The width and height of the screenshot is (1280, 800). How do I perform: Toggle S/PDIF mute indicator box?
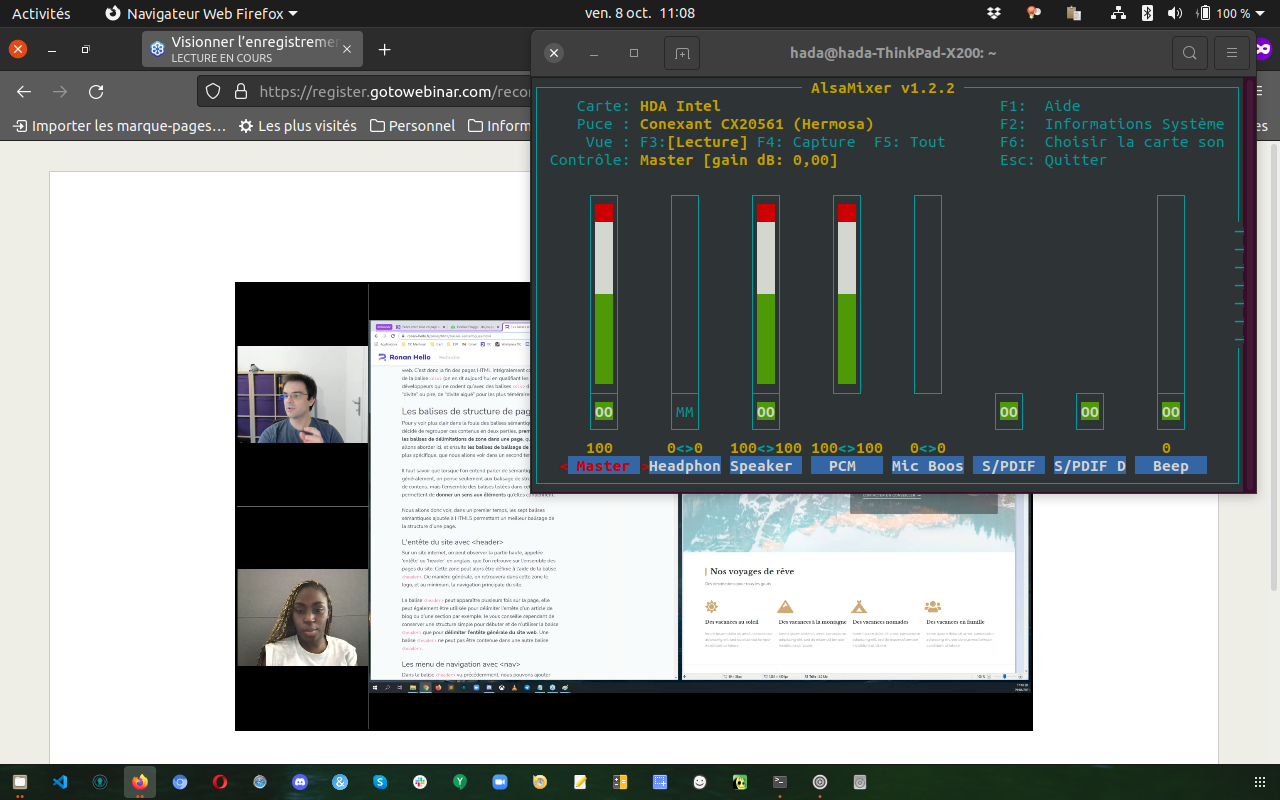(x=1008, y=412)
